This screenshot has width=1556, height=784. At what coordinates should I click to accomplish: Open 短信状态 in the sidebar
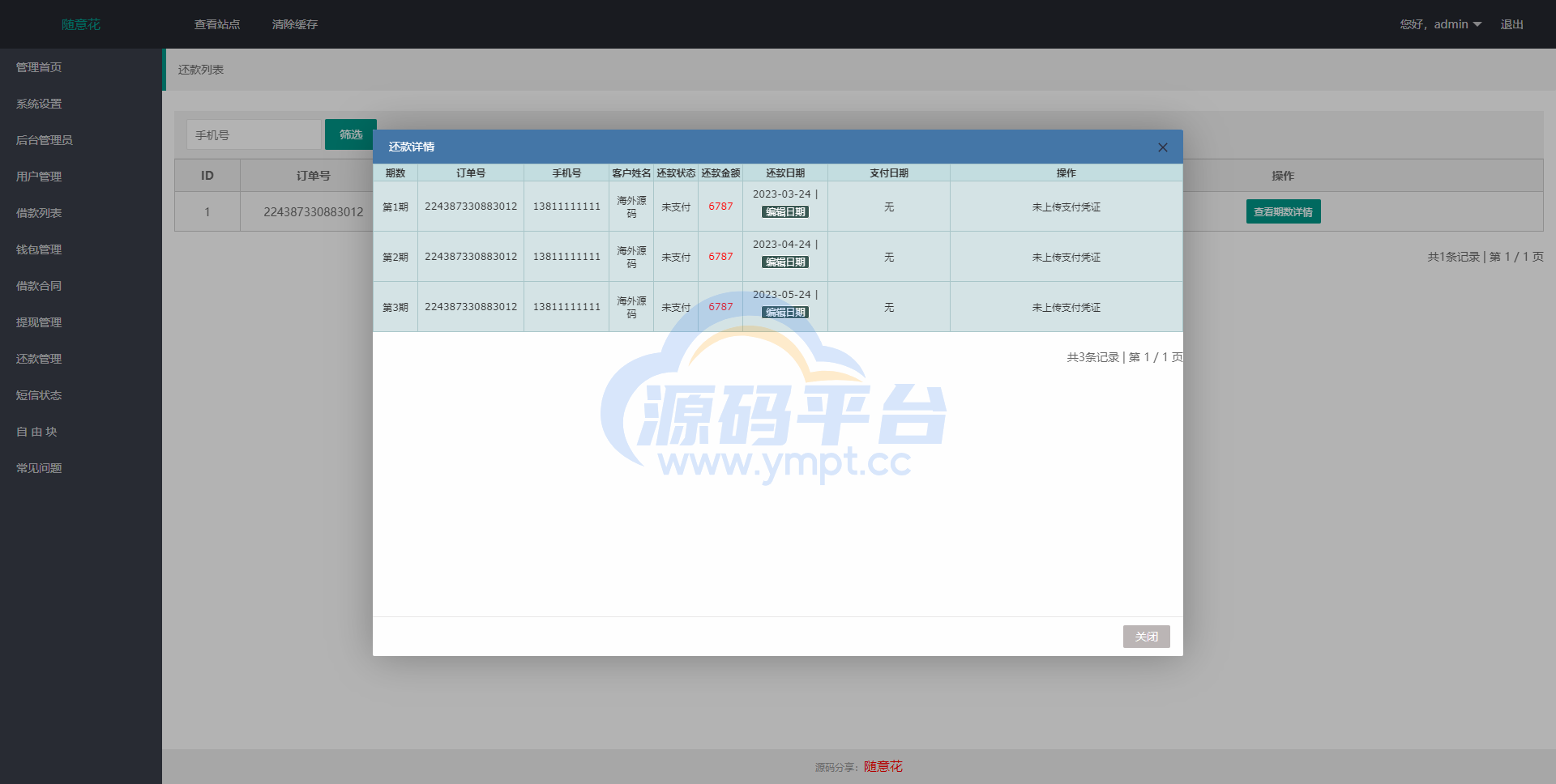point(39,395)
